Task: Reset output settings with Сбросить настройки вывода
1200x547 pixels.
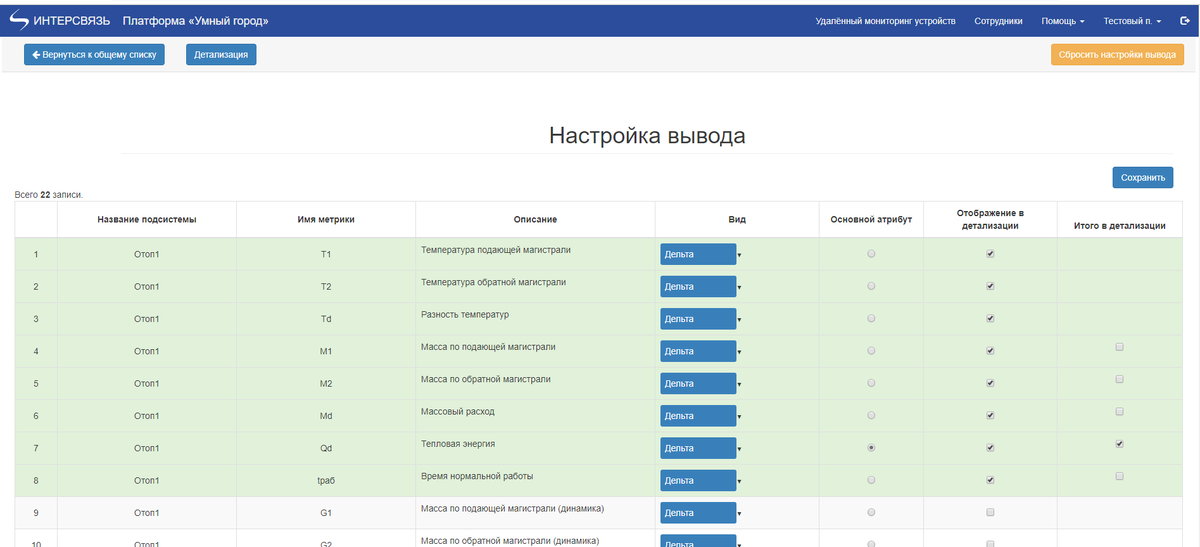Action: (x=1117, y=55)
